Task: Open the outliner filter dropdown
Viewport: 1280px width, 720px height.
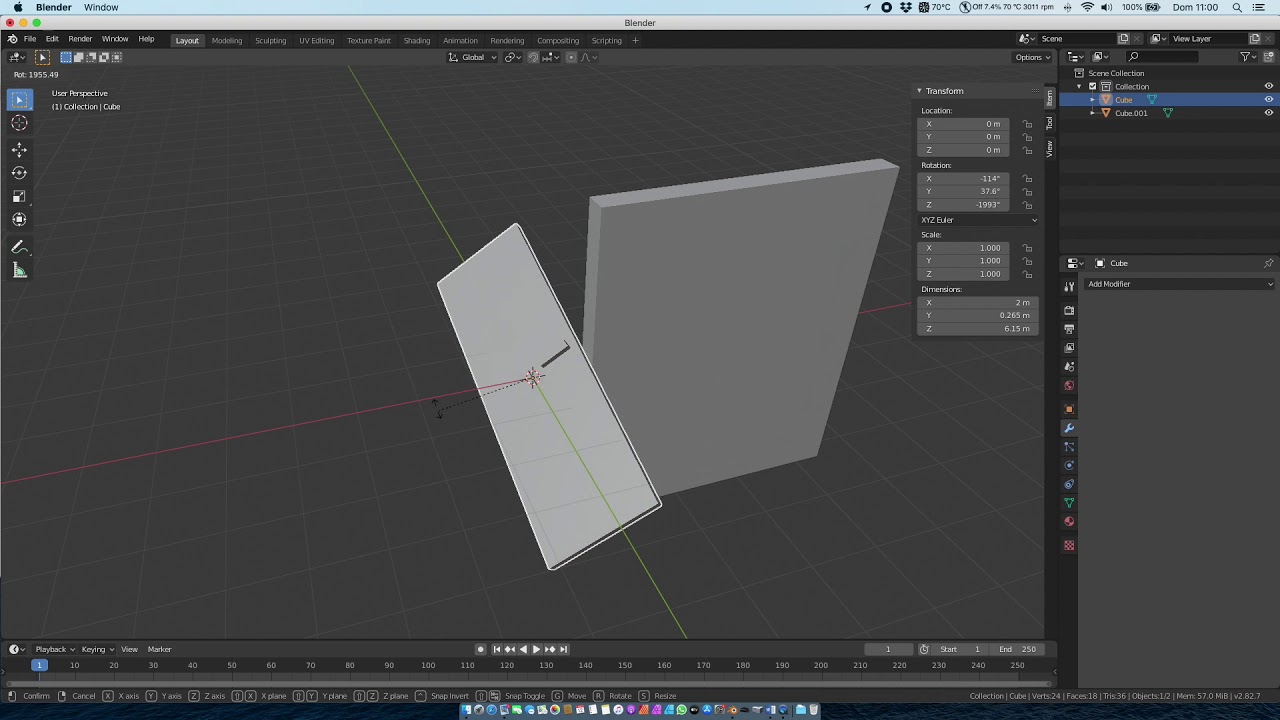Action: [1248, 57]
